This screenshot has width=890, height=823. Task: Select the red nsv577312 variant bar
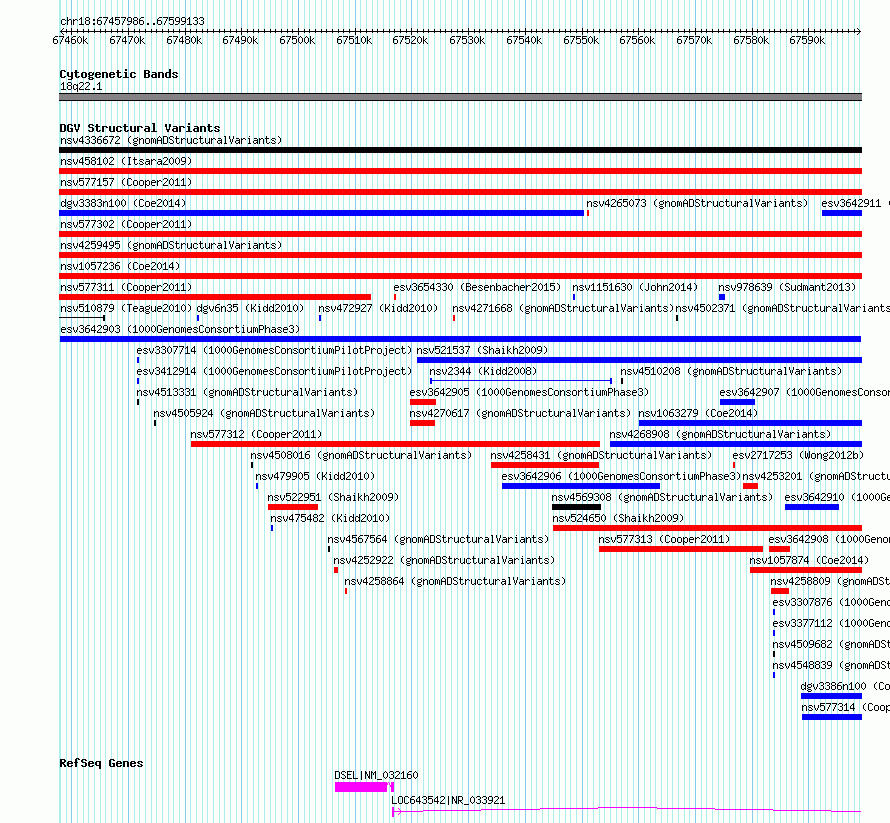[x=395, y=444]
